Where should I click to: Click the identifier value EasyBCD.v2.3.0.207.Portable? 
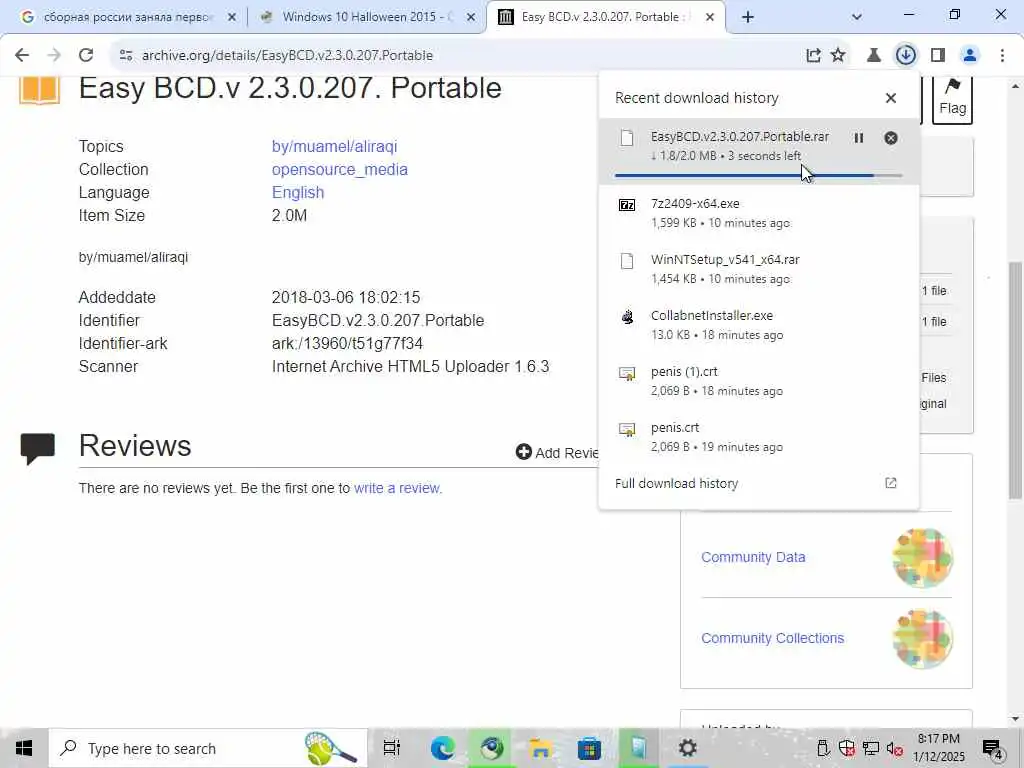pos(378,321)
